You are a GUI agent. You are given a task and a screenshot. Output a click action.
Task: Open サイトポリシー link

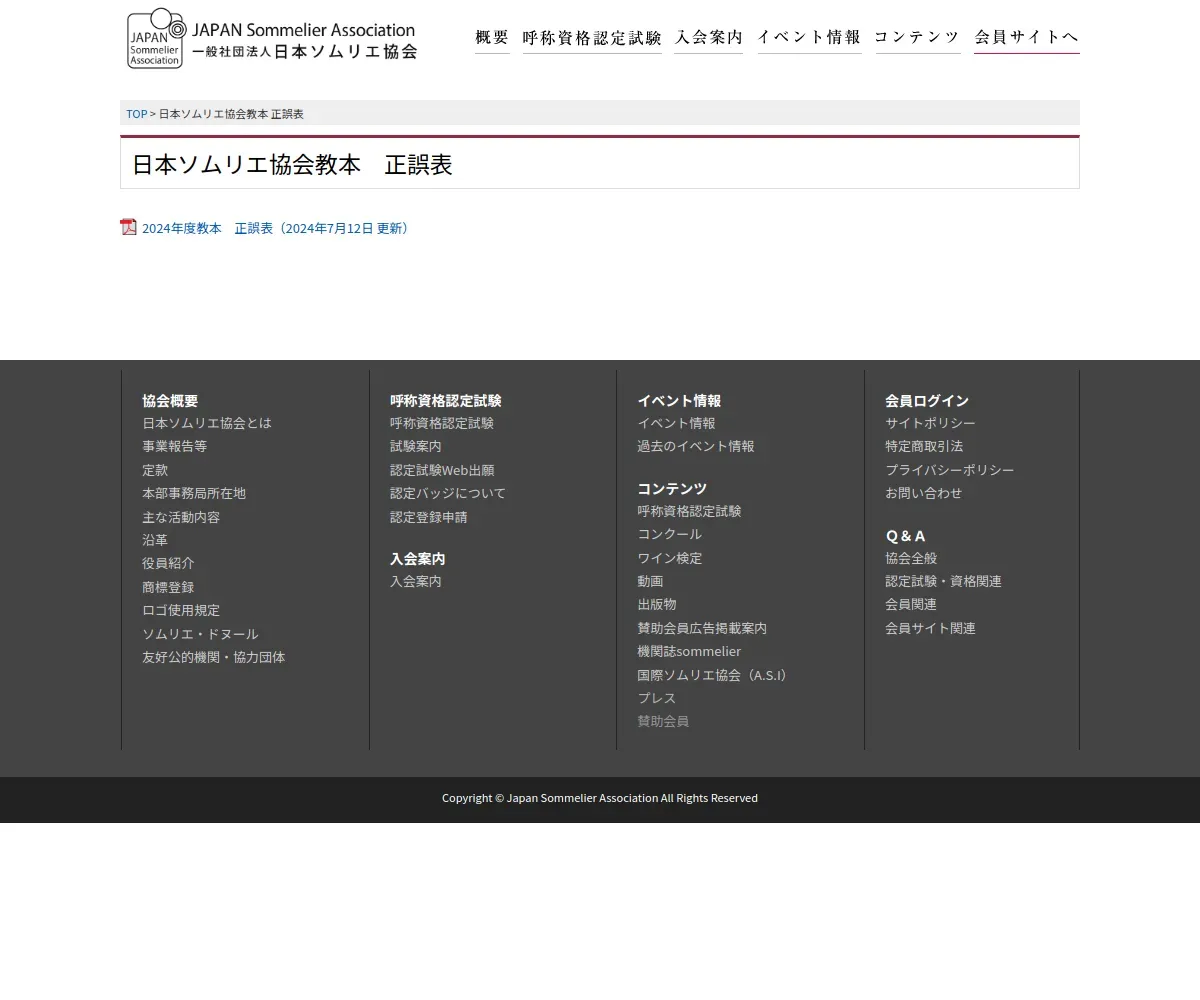click(930, 423)
